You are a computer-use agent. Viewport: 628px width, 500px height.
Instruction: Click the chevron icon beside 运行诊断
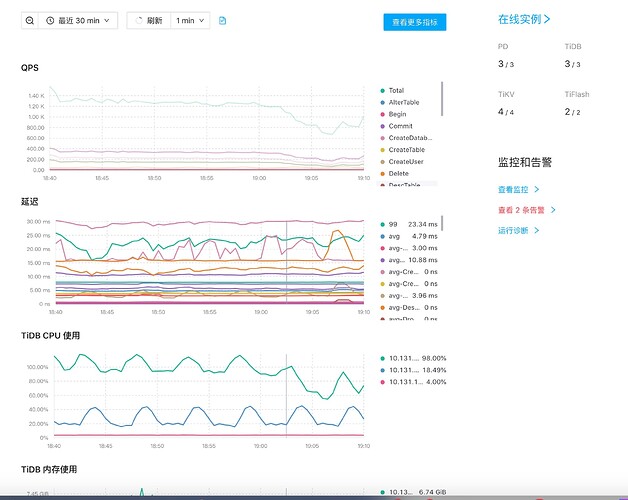[537, 230]
